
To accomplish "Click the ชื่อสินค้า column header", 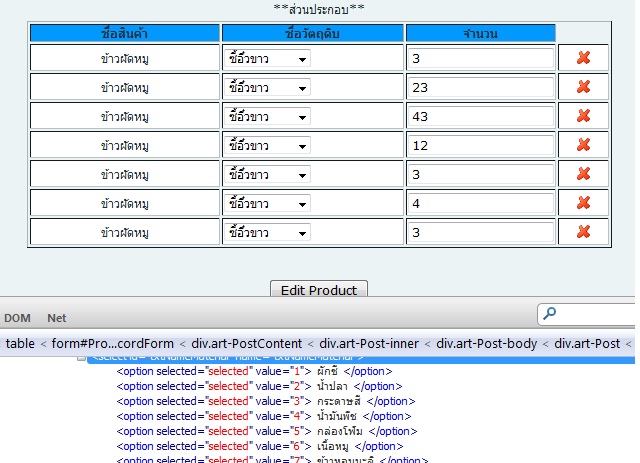I will click(124, 33).
